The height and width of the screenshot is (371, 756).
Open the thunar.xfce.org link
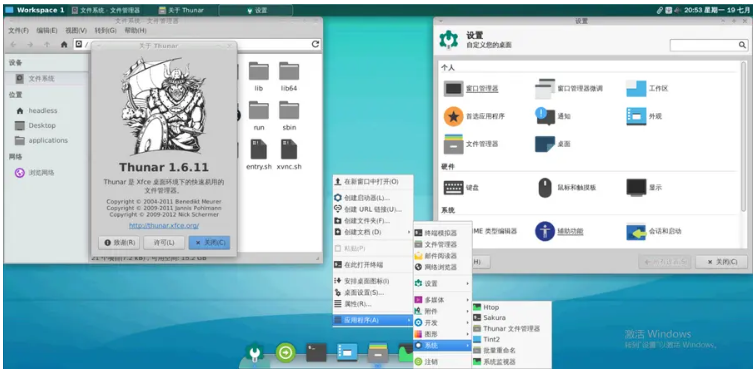click(x=164, y=226)
